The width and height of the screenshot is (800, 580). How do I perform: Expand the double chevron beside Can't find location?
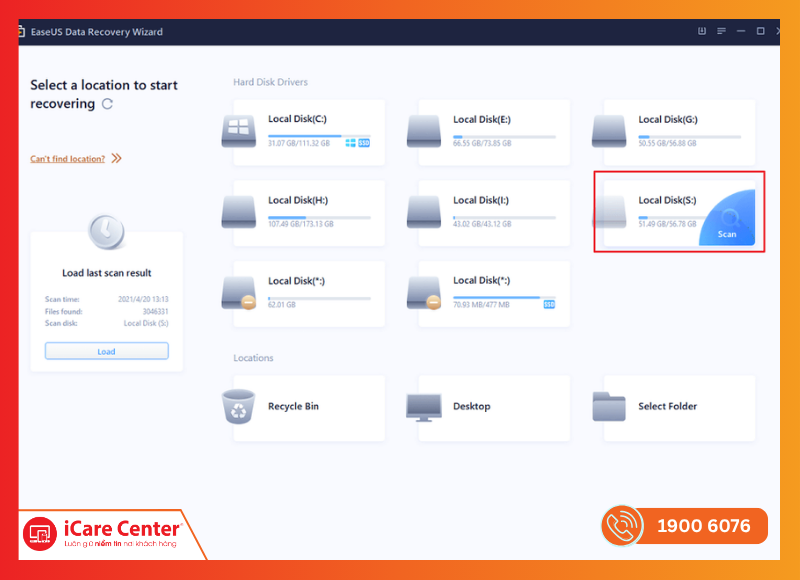tap(116, 158)
